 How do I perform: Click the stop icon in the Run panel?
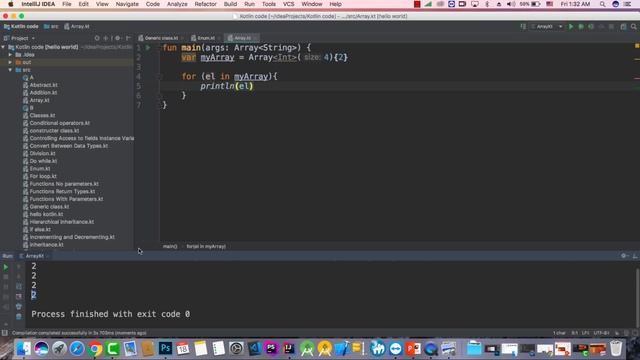(6, 277)
